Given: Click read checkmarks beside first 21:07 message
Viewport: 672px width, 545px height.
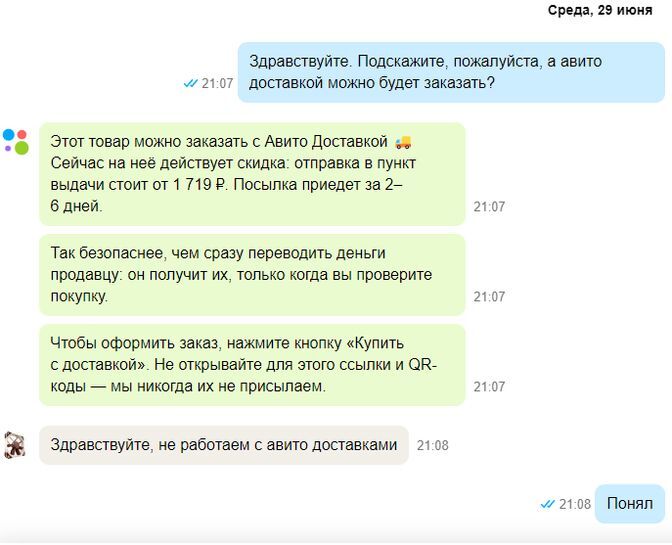Looking at the screenshot, I should tap(190, 83).
